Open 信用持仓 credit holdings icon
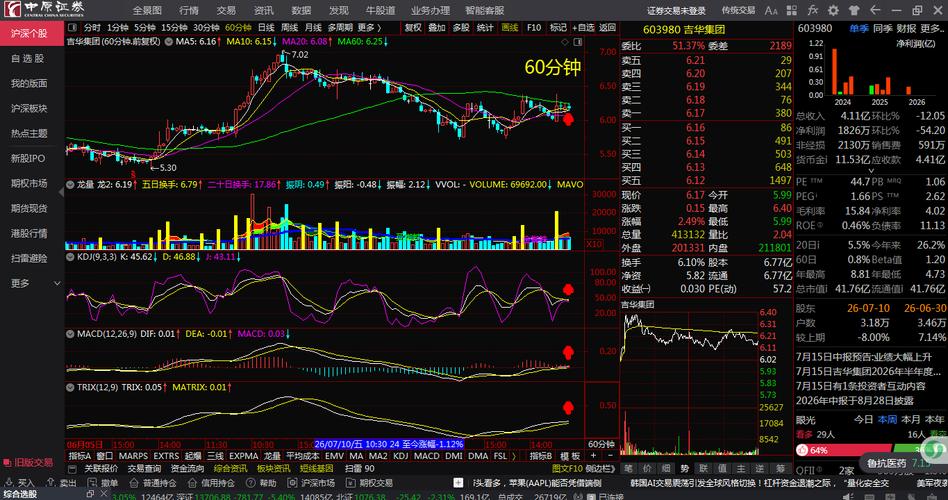Screen dimensions: 948x500 [192, 483]
